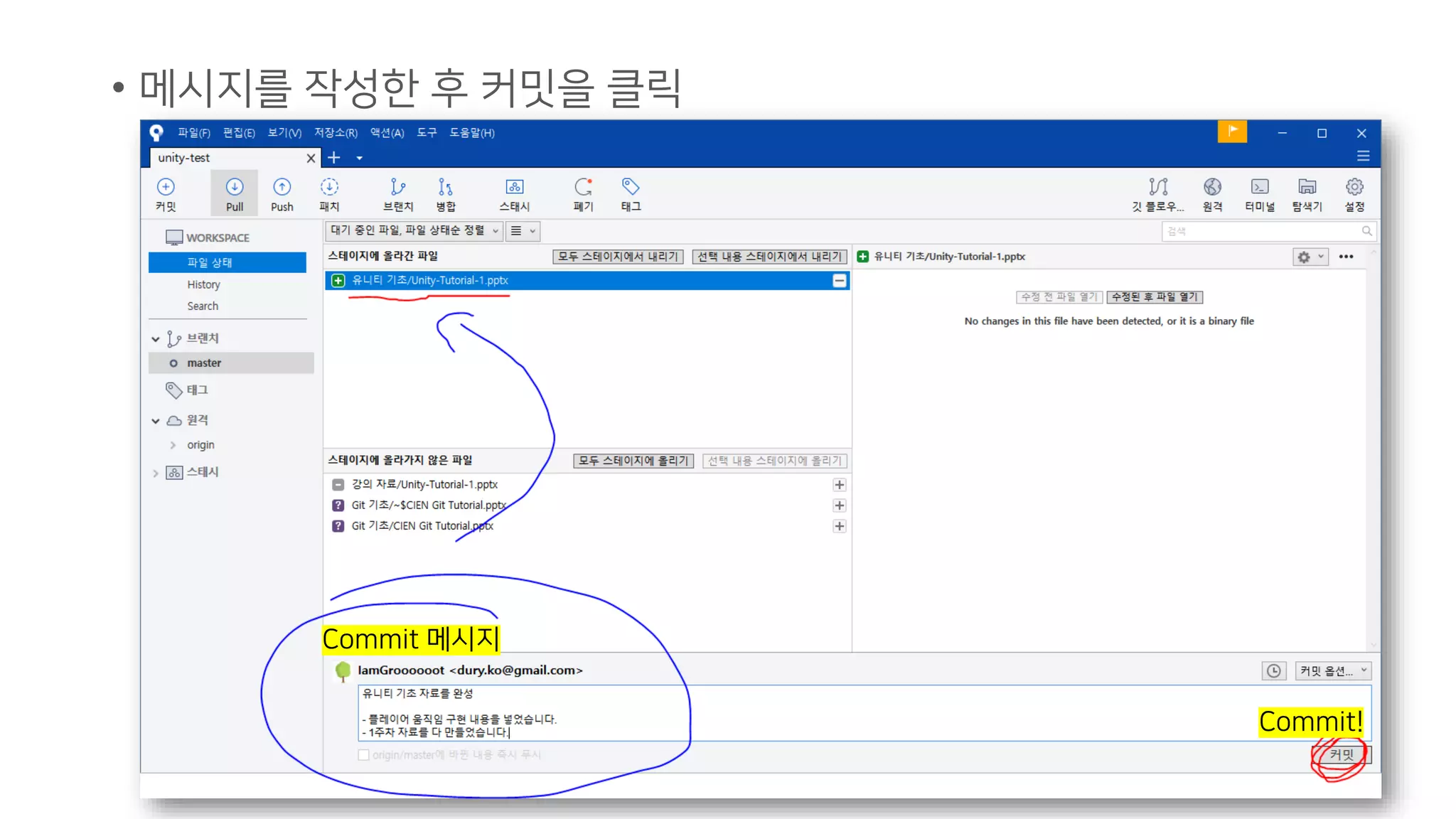
Task: Toggle origin/master 바뀐 내용 즉시 푸시 checkbox
Action: pos(364,755)
